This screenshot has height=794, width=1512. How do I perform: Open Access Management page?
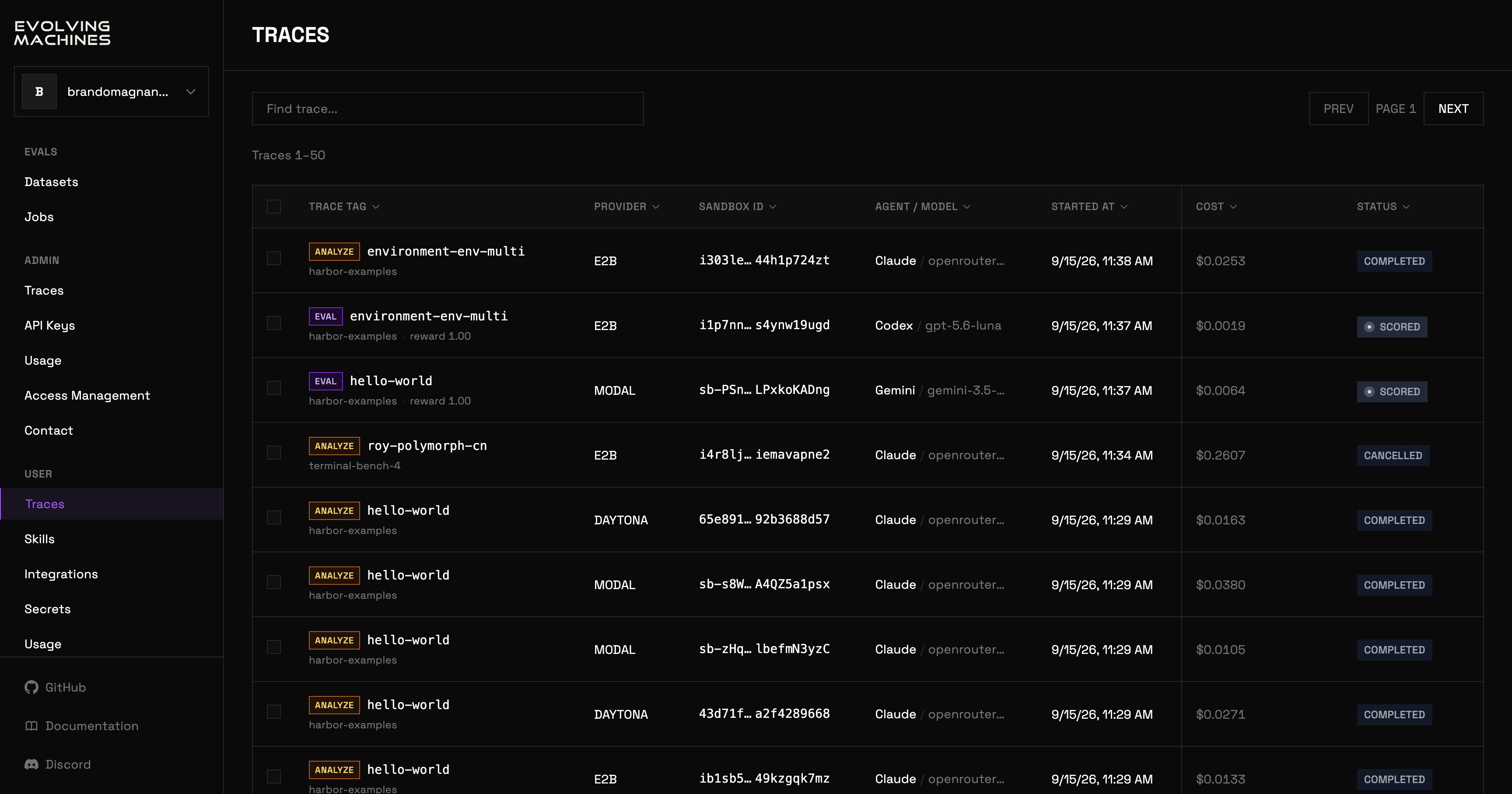coord(87,396)
